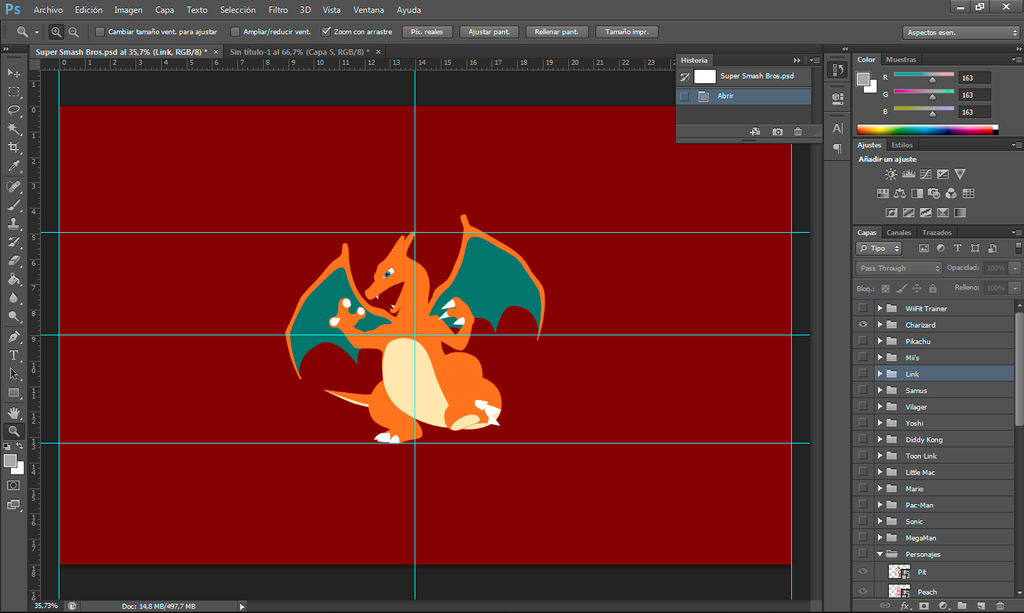Open the Opacidad value dropdown arrow

point(1014,268)
